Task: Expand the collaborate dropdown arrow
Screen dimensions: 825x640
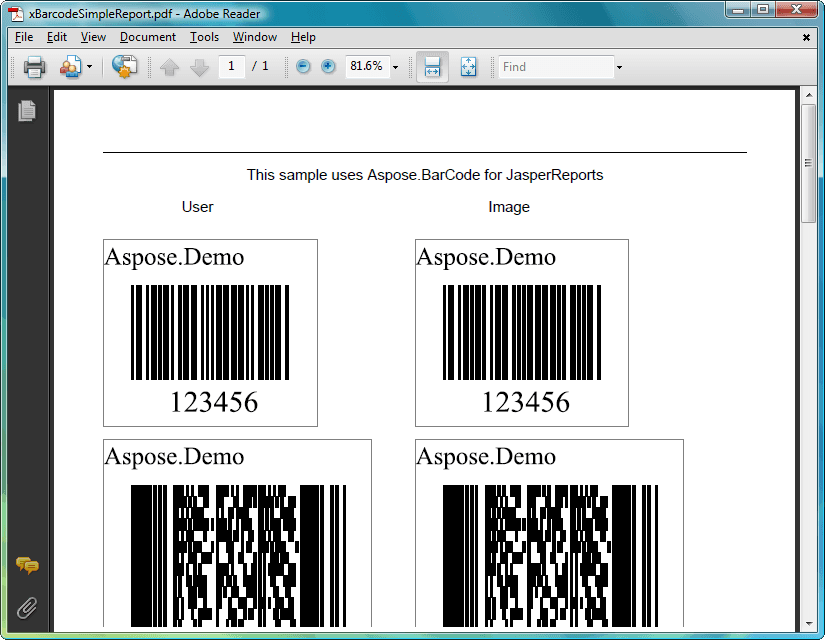Action: [x=89, y=67]
